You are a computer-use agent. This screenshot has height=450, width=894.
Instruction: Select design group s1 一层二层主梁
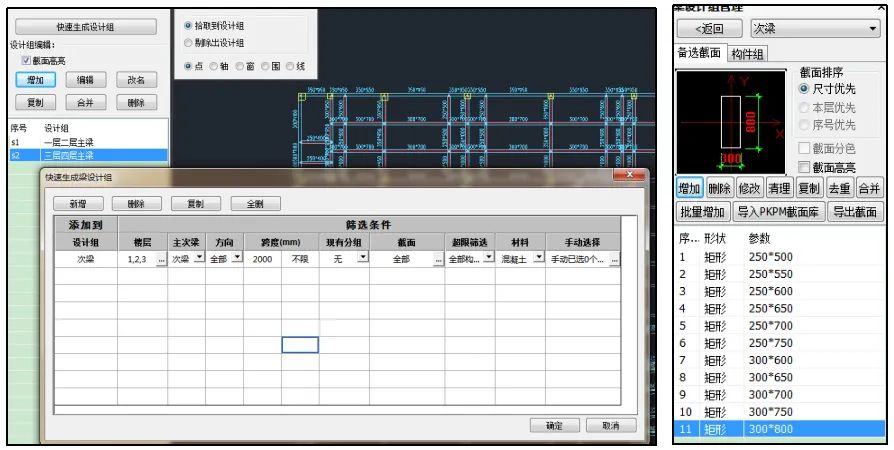point(89,143)
